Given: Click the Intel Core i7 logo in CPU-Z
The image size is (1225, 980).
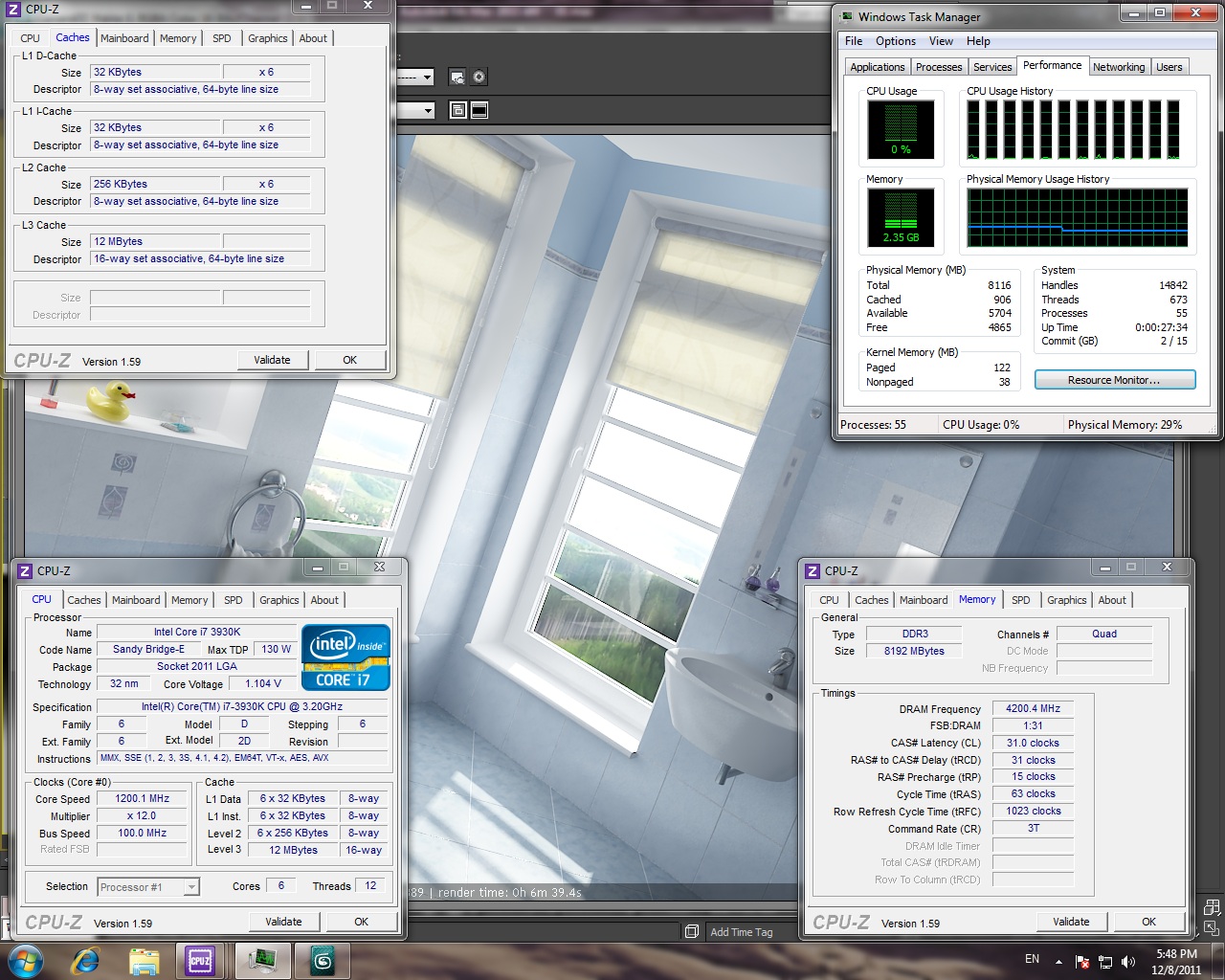Looking at the screenshot, I should point(345,657).
